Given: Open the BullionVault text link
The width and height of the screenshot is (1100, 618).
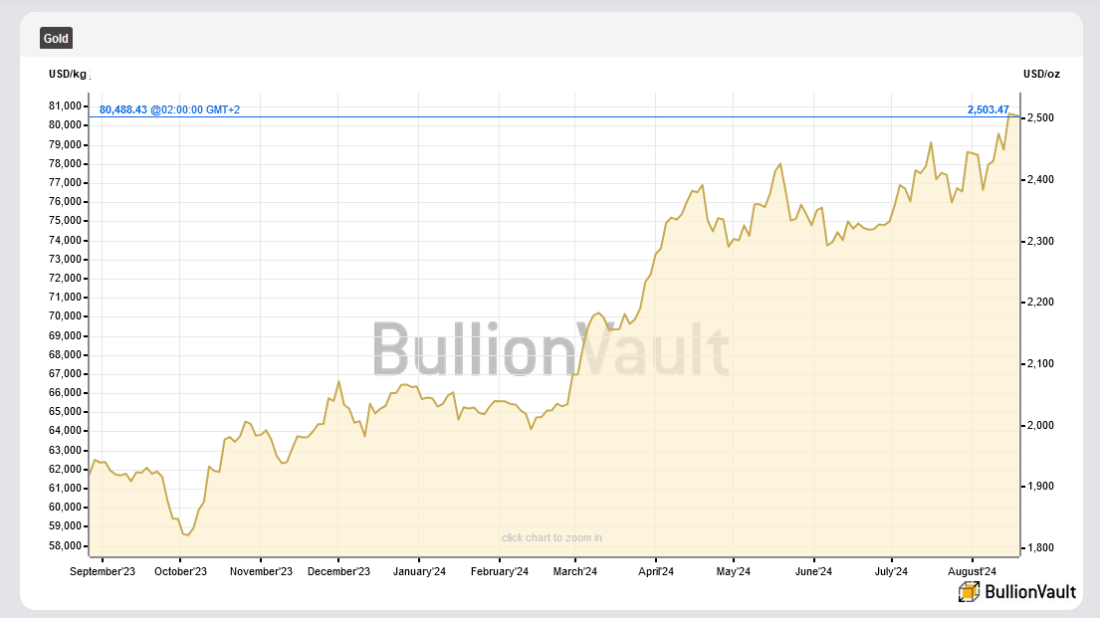Looking at the screenshot, I should point(1030,591).
